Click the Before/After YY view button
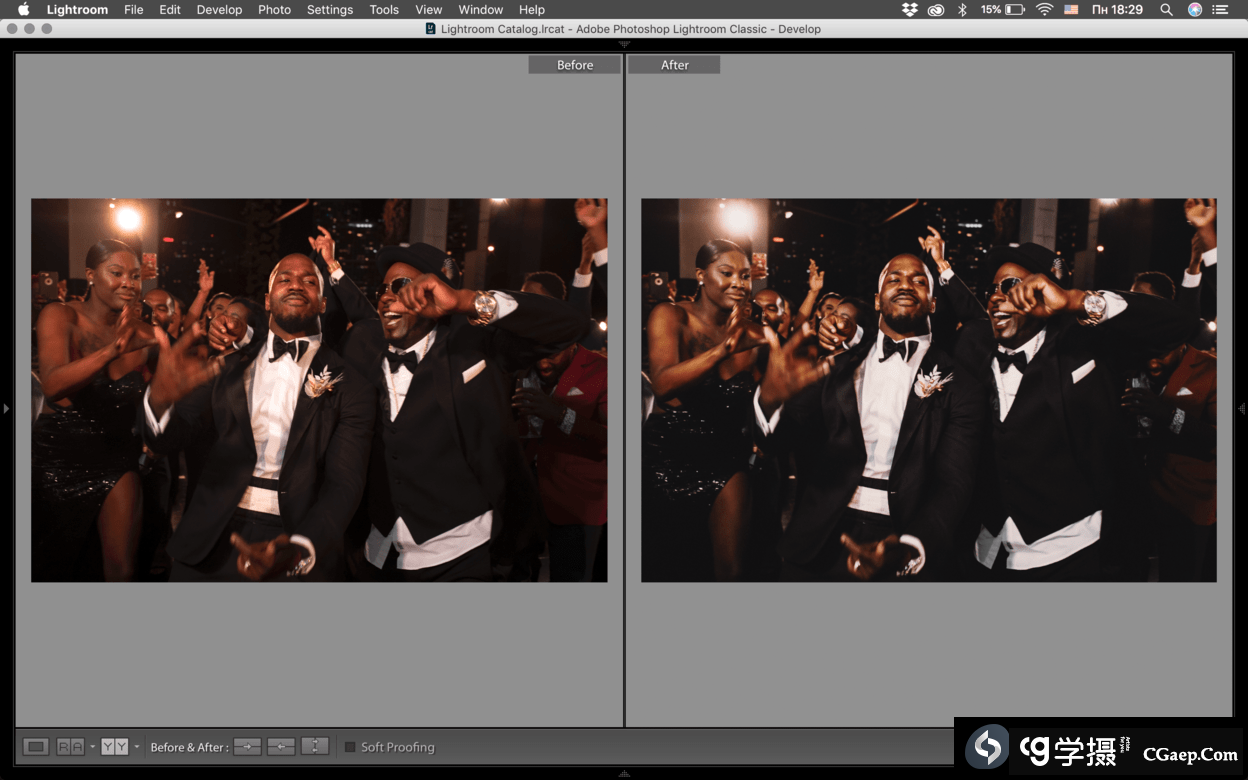1248x780 pixels. click(114, 747)
